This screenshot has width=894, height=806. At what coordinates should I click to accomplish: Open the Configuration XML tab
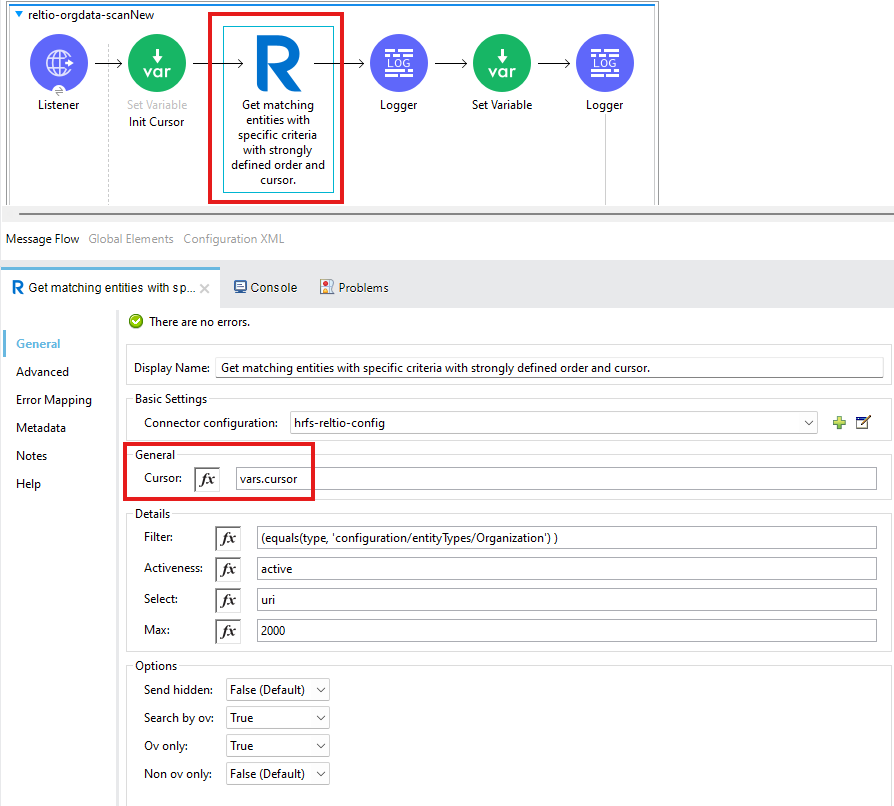point(234,239)
